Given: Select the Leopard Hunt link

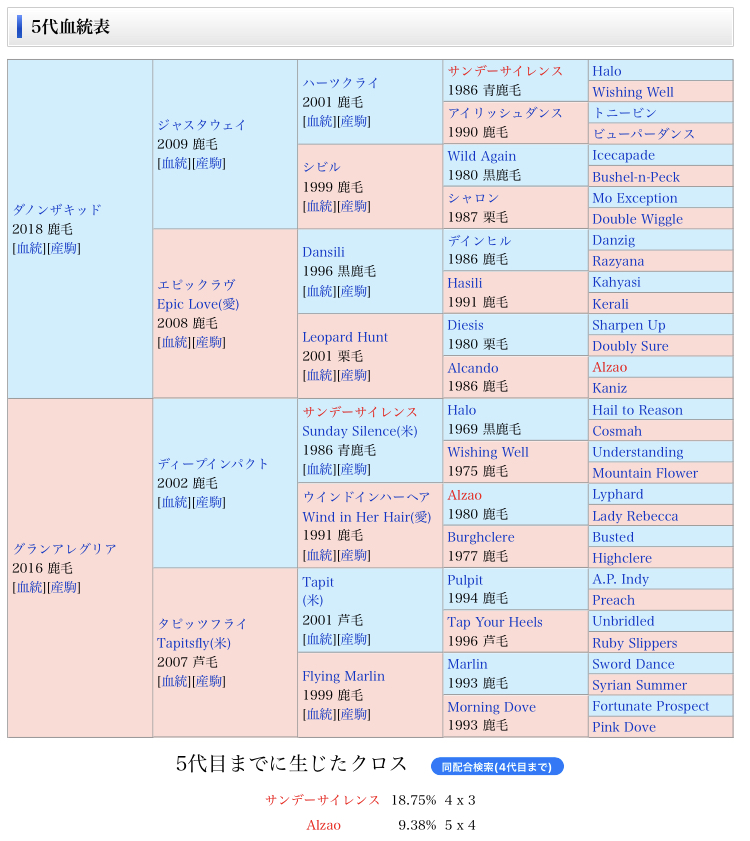Looking at the screenshot, I should tap(345, 337).
